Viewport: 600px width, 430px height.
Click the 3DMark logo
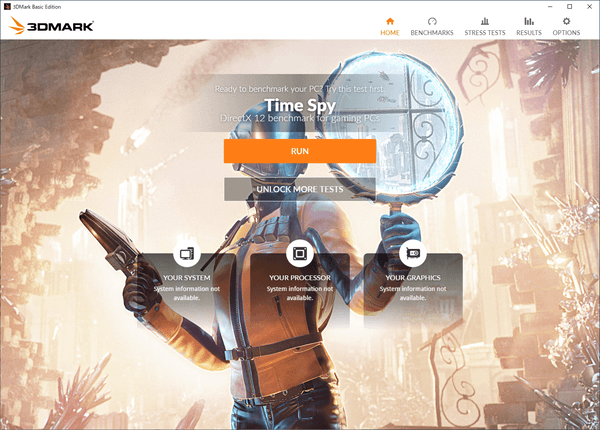pos(51,26)
